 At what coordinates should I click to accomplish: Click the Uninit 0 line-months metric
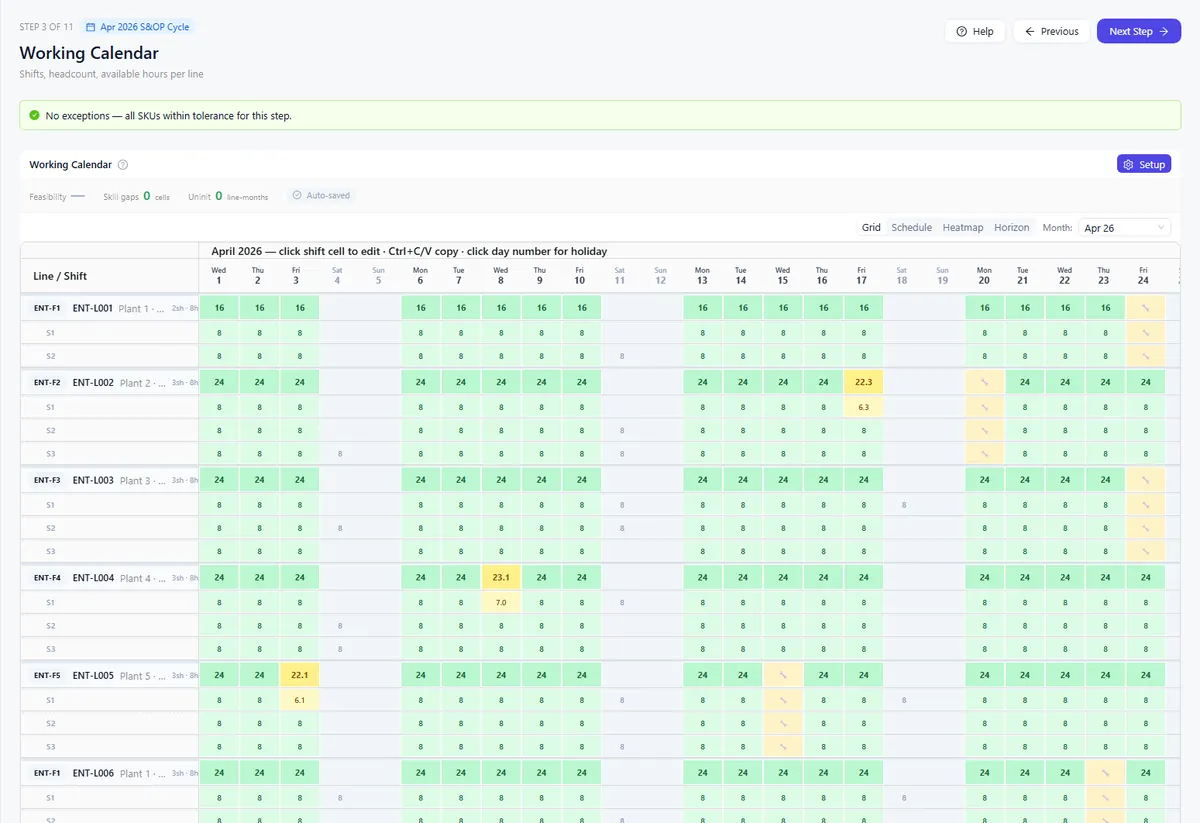pos(228,197)
